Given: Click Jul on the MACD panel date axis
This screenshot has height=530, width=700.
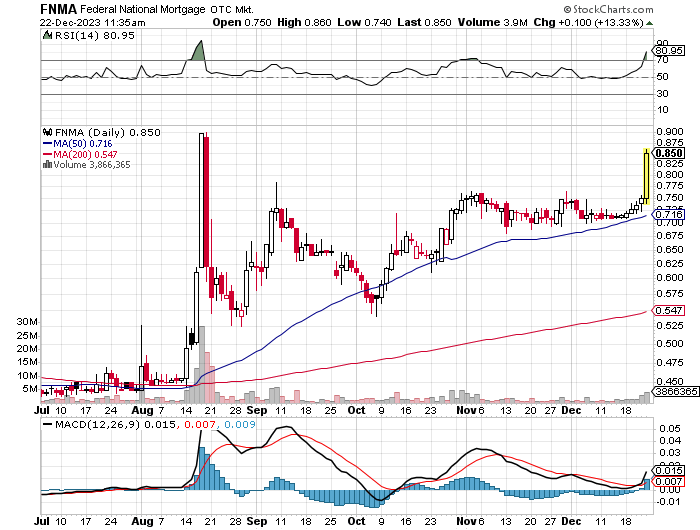Looking at the screenshot, I should 42,521.
